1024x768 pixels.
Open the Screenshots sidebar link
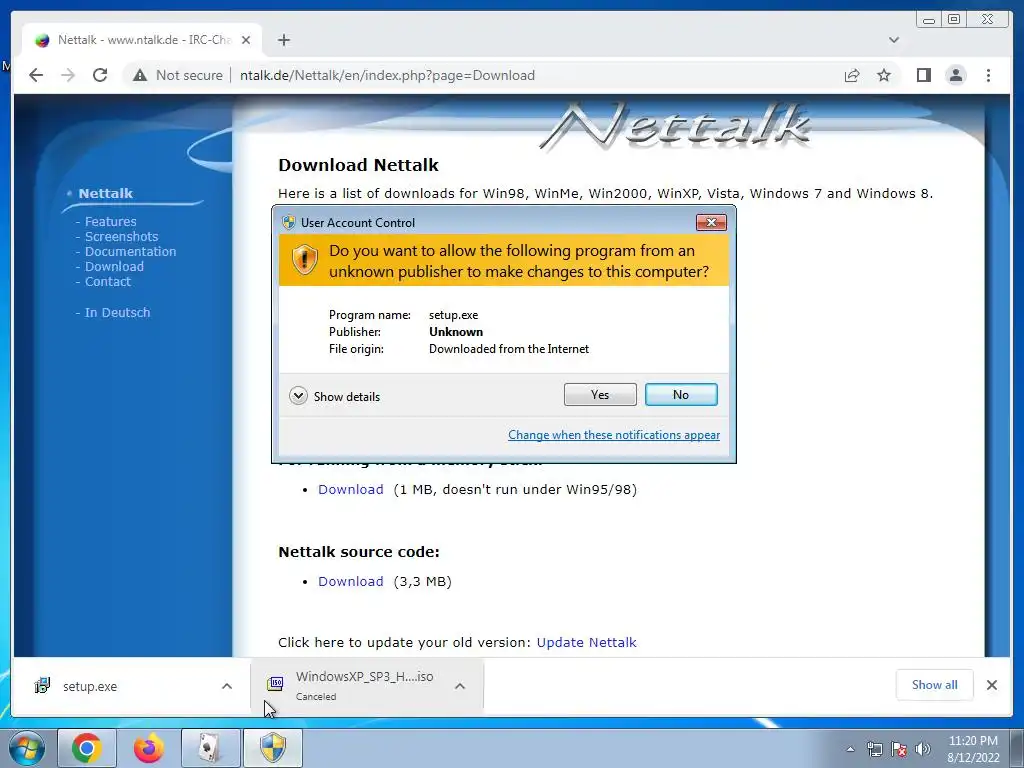click(x=121, y=236)
